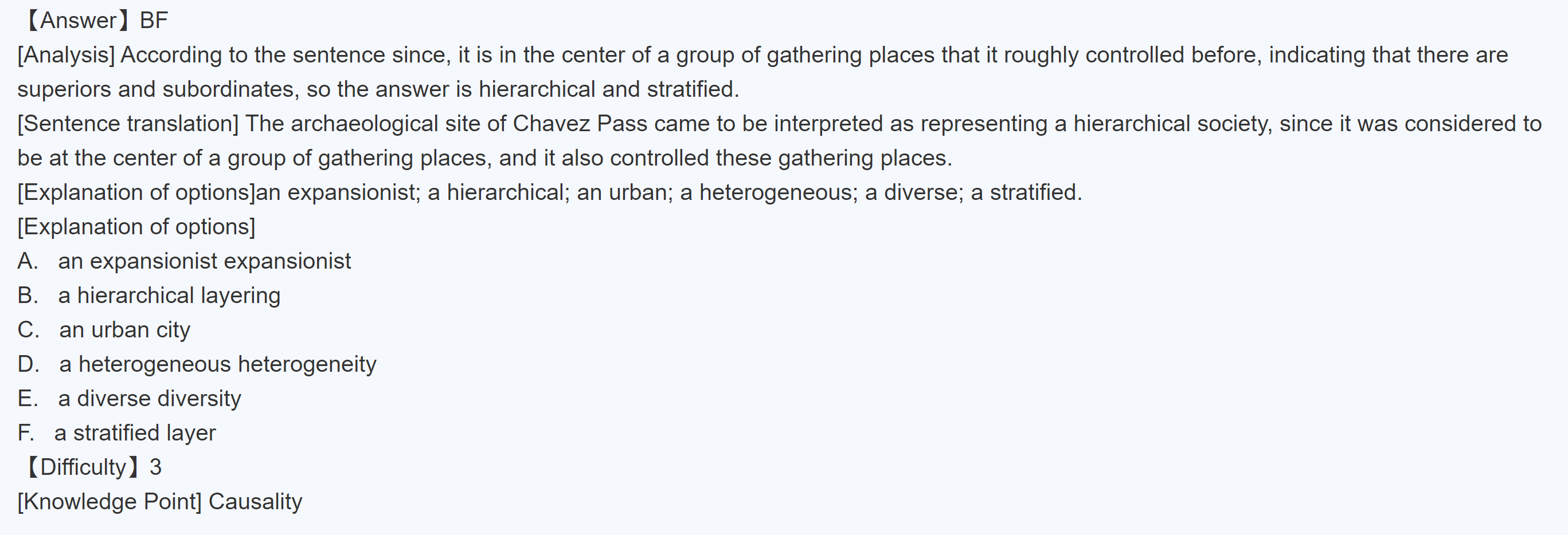Click the Answer BF line
Image resolution: width=1568 pixels, height=535 pixels.
tap(96, 21)
